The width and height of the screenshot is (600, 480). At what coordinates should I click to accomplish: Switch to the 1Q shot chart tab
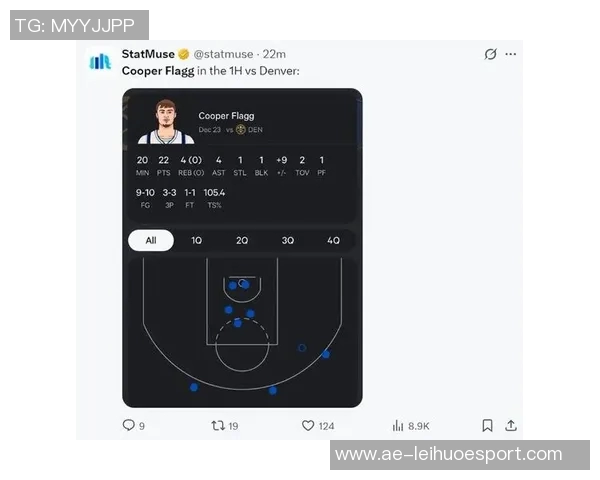pyautogui.click(x=196, y=240)
